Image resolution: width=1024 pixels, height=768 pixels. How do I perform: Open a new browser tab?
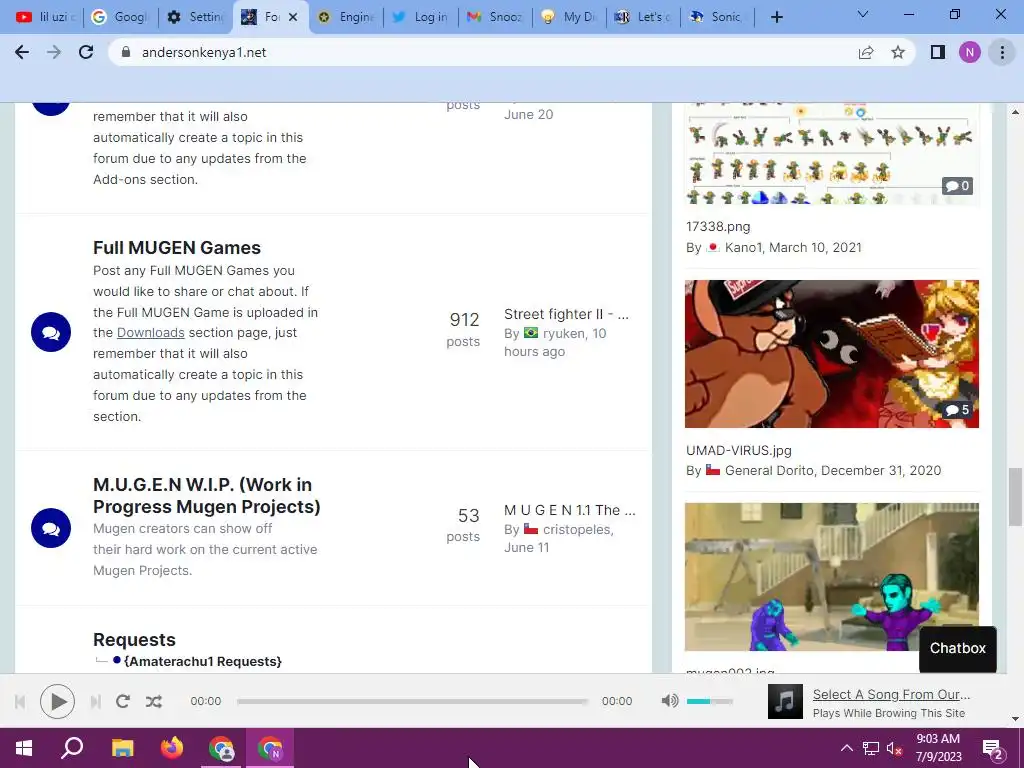[776, 17]
